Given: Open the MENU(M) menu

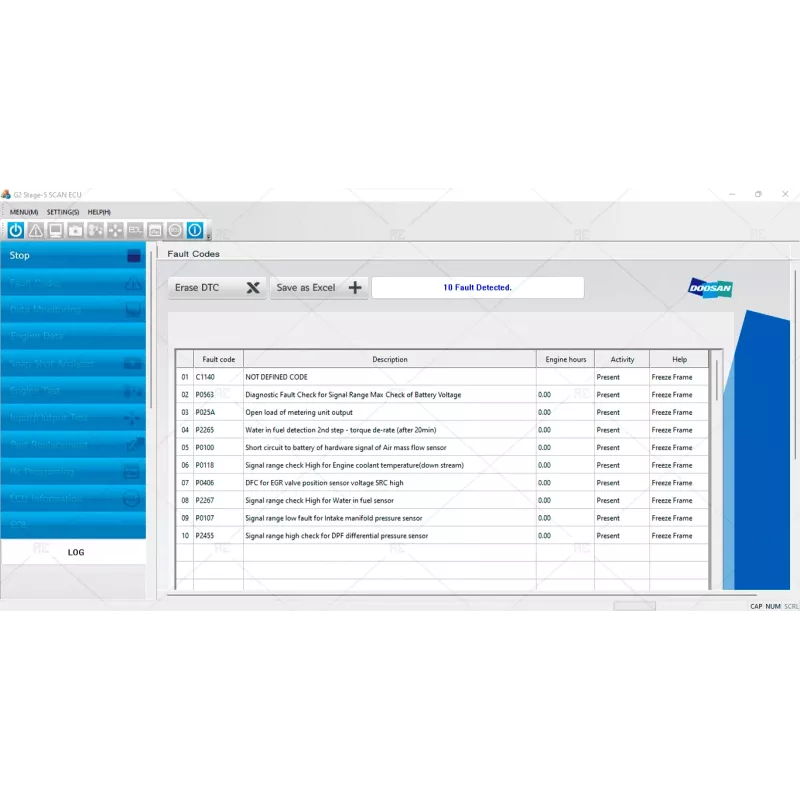Looking at the screenshot, I should [x=24, y=212].
